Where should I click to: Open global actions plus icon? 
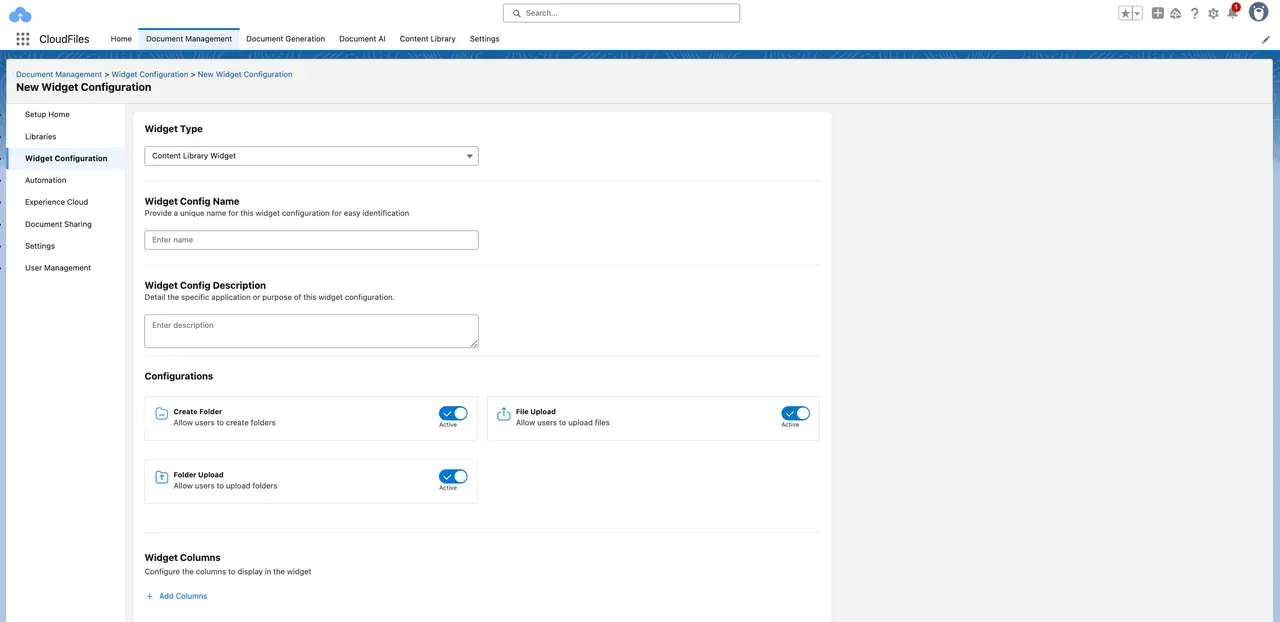1158,13
